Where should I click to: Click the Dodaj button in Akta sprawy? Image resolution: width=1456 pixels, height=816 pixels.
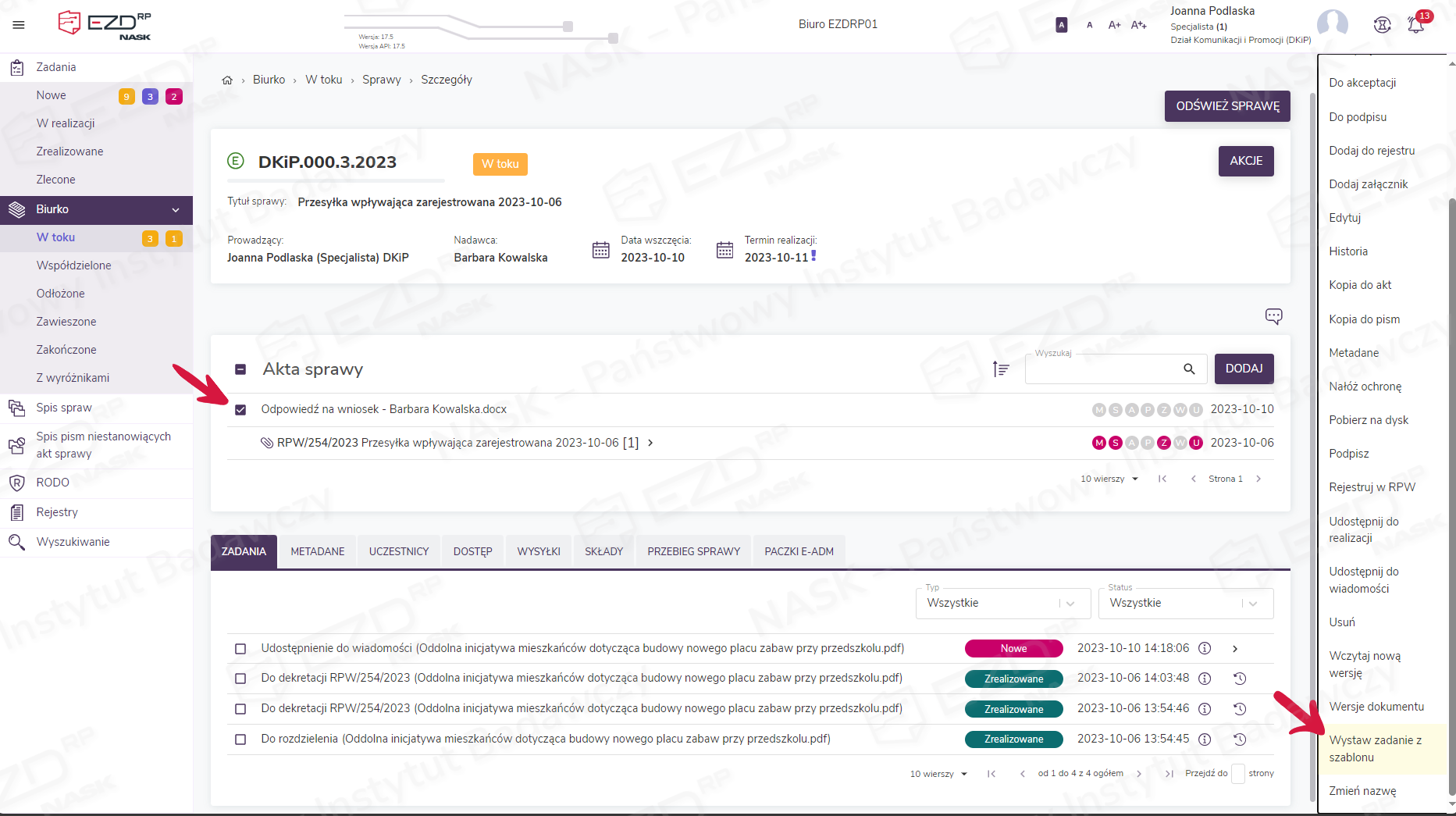pos(1244,369)
